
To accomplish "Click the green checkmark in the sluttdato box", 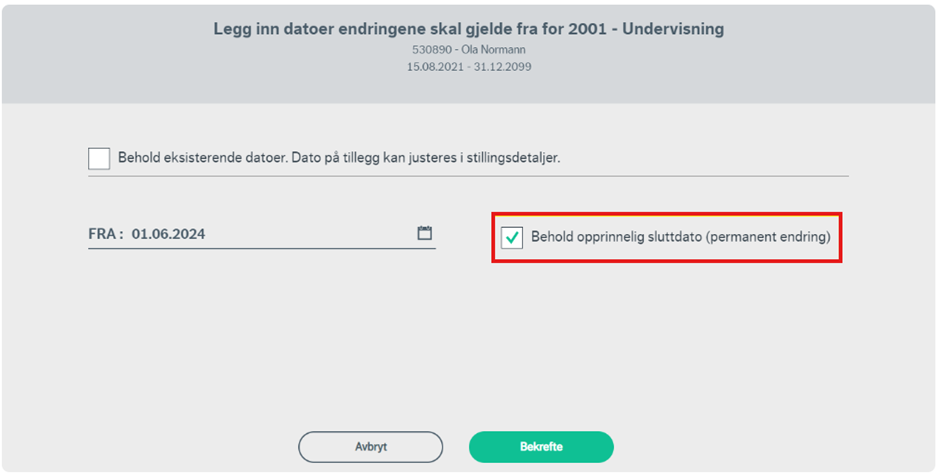I will [512, 238].
